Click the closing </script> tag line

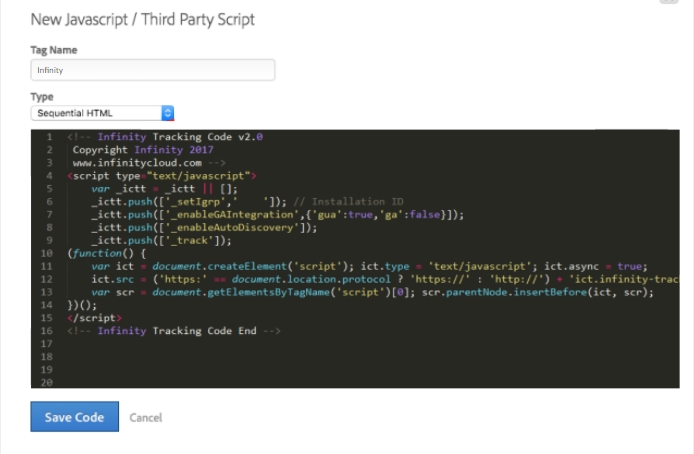click(x=94, y=318)
